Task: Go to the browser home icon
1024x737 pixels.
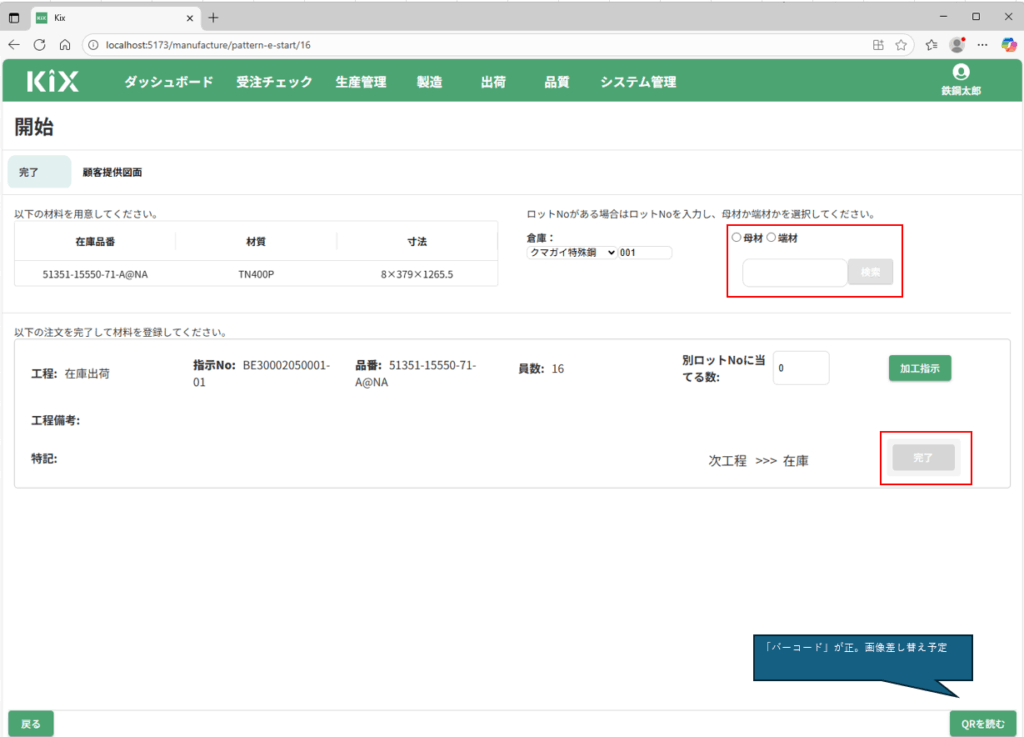Action: click(x=65, y=45)
